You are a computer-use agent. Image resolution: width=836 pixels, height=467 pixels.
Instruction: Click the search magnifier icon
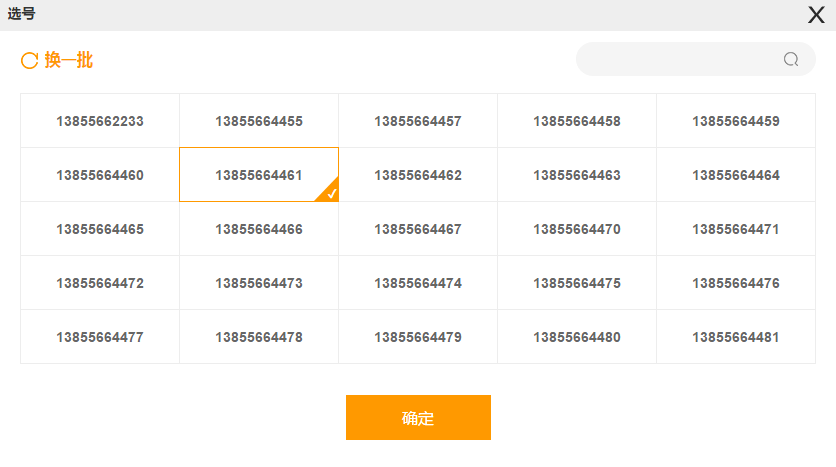pos(791,59)
